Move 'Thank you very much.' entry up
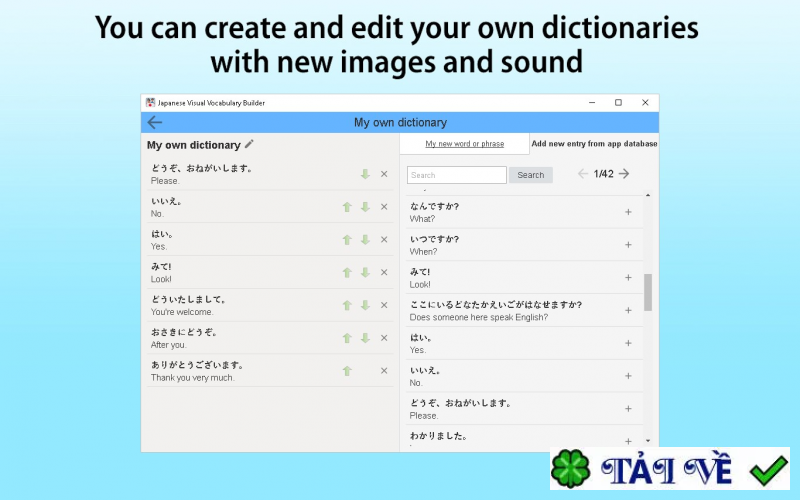Screen dimensions: 800x500 coord(347,371)
